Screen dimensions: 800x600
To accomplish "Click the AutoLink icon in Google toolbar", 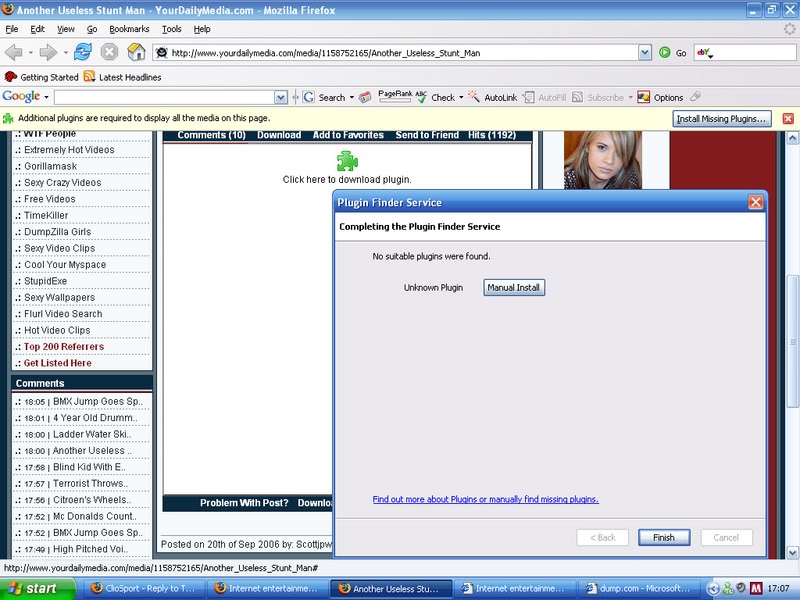I will click(474, 97).
